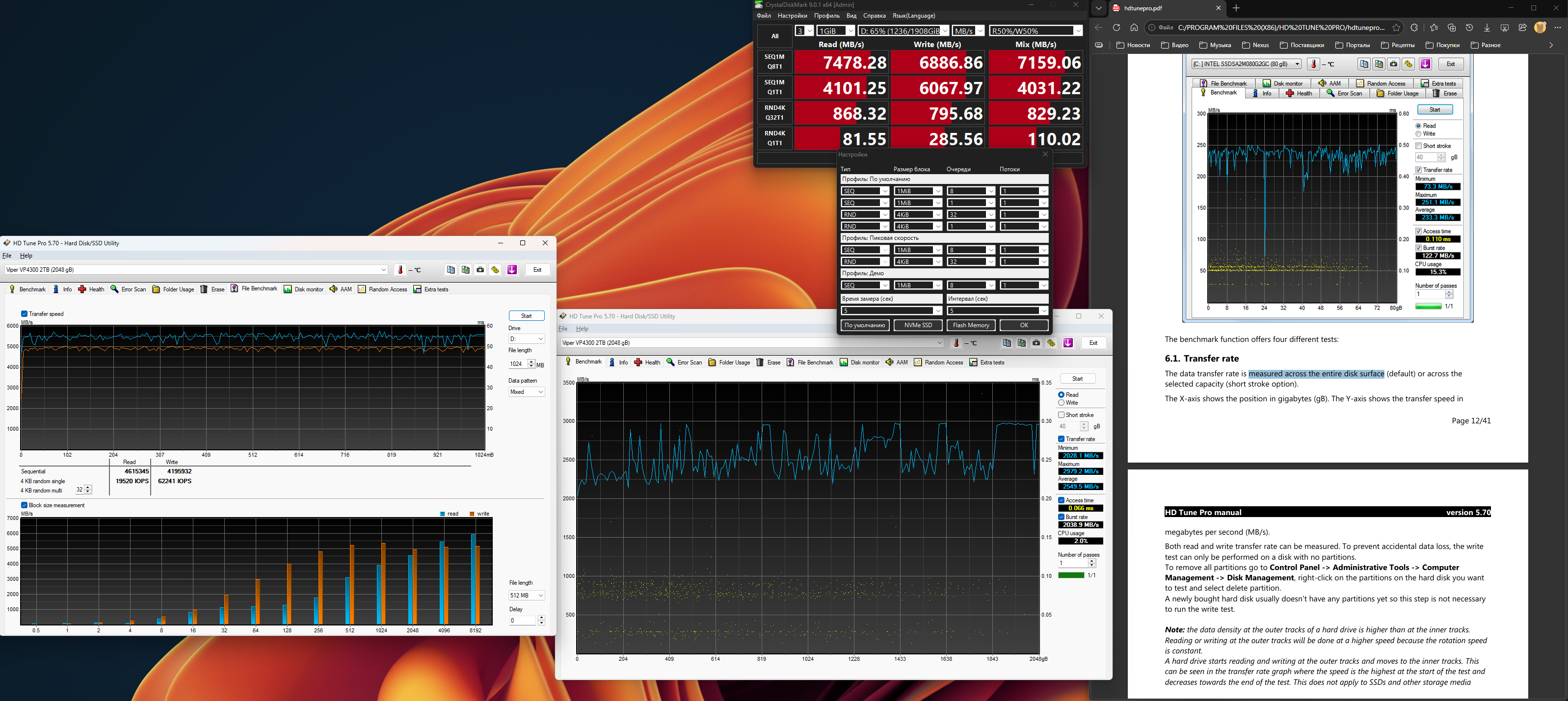Image resolution: width=1568 pixels, height=701 pixels.
Task: Open the Профиль menu in CrystalDiskMark
Action: point(826,16)
